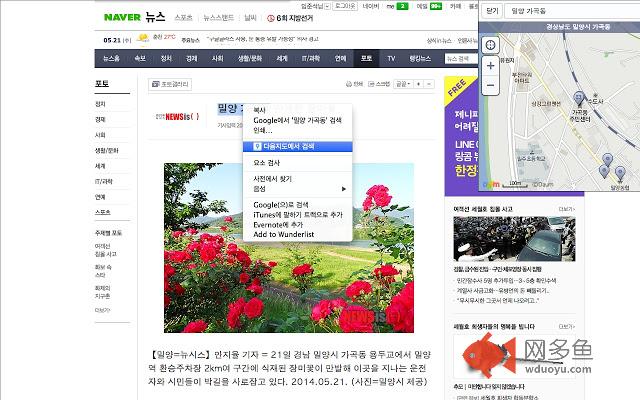Click the 6회 지방선거 election icon

point(271,18)
